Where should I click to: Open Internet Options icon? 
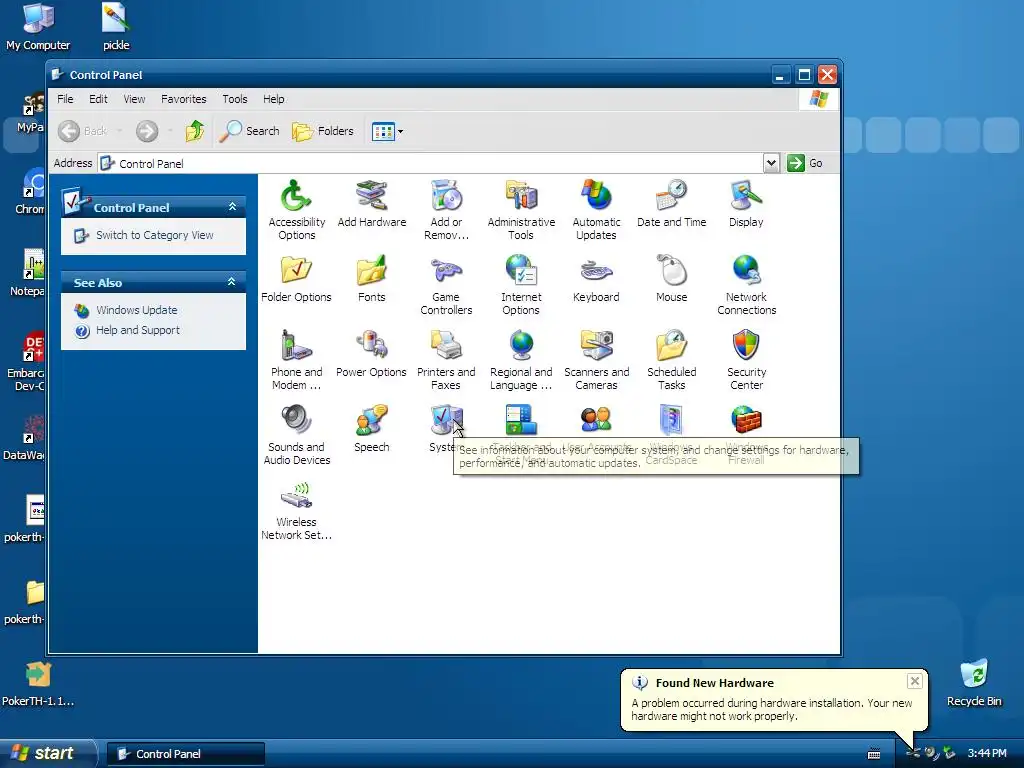coord(521,285)
